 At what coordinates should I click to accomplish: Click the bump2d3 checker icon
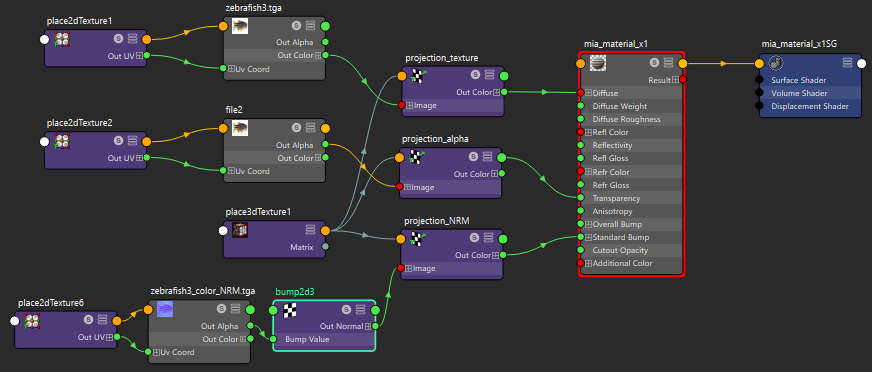[x=290, y=310]
